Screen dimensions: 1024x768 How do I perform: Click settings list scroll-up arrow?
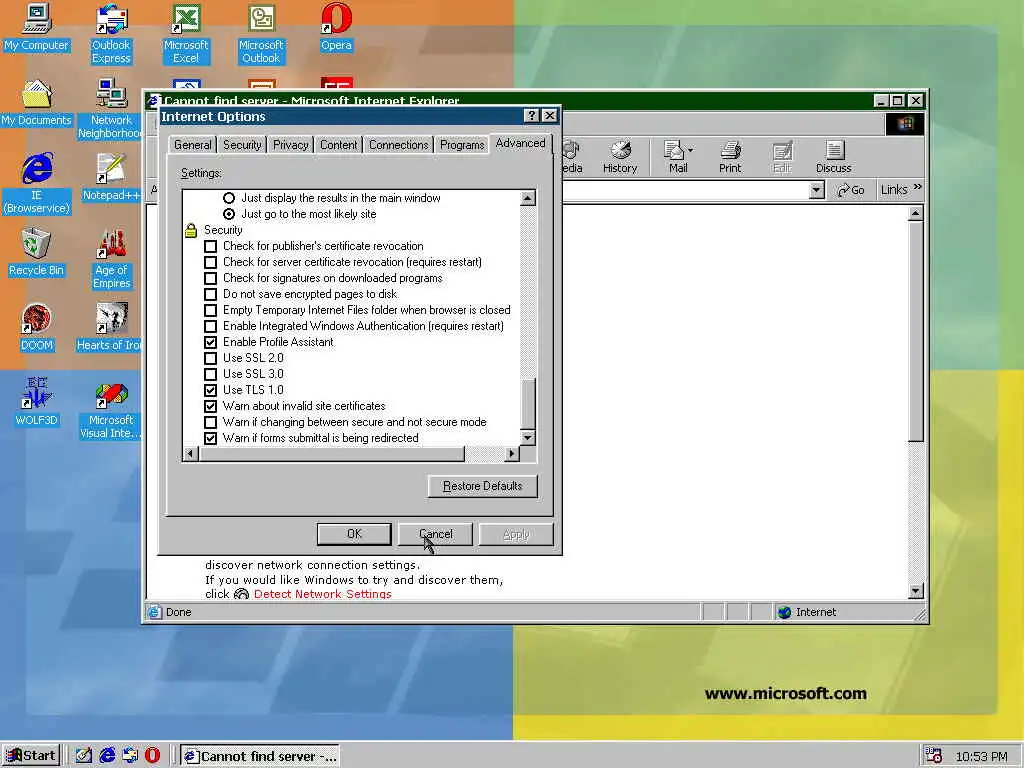tap(528, 198)
